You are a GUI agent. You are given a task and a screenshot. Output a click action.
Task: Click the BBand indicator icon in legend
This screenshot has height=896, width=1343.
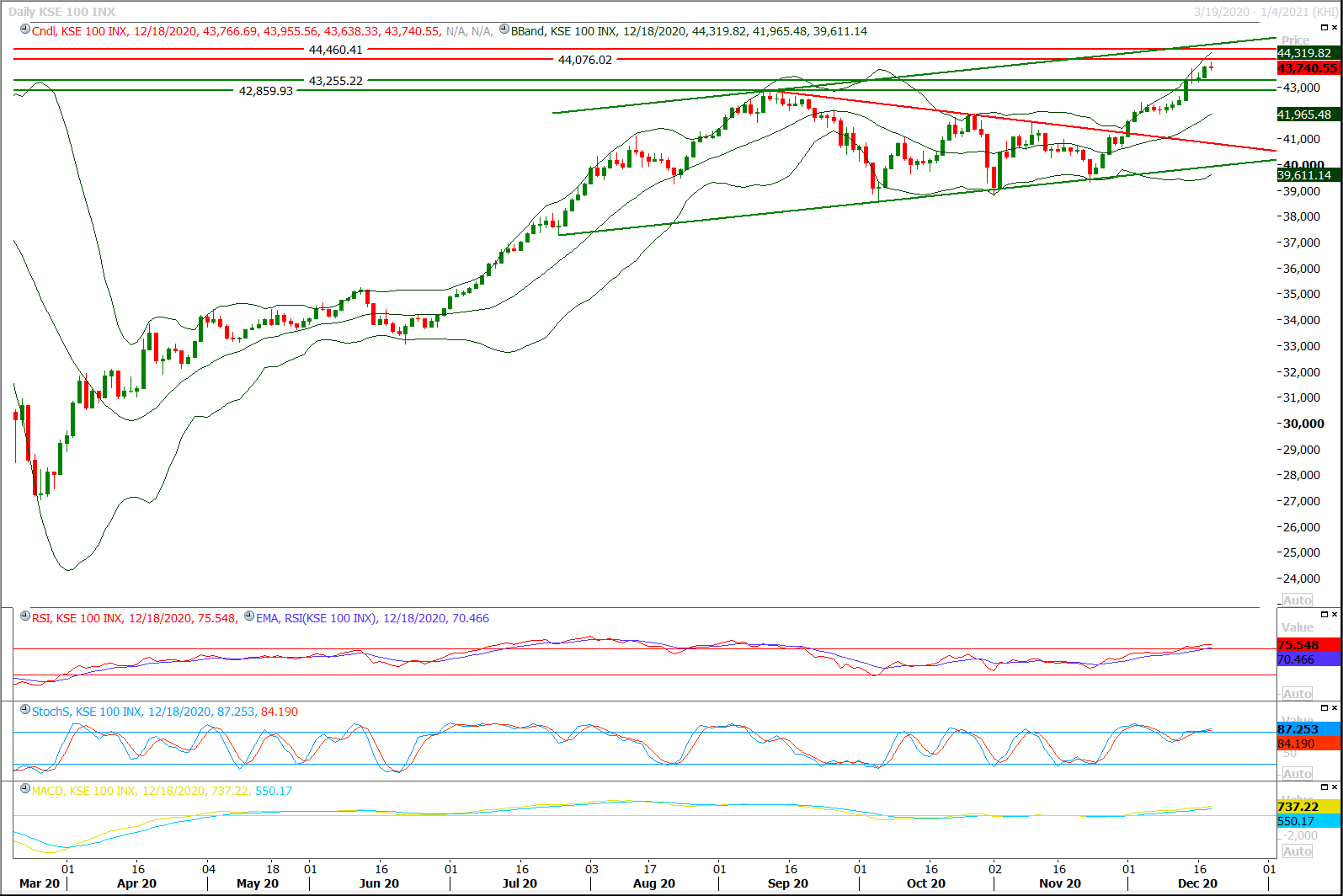[x=504, y=29]
